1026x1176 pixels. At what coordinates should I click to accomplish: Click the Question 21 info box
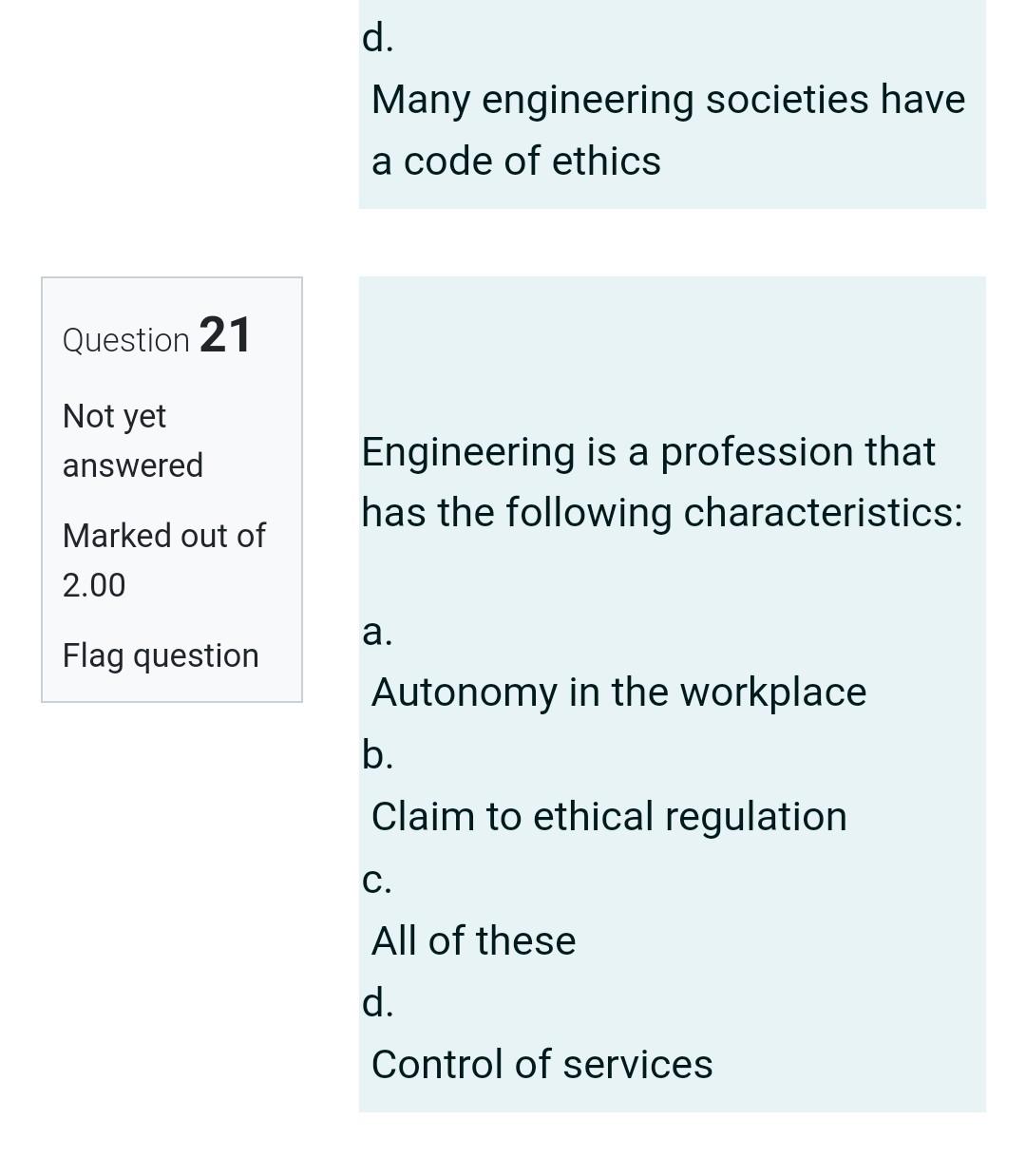(x=171, y=489)
